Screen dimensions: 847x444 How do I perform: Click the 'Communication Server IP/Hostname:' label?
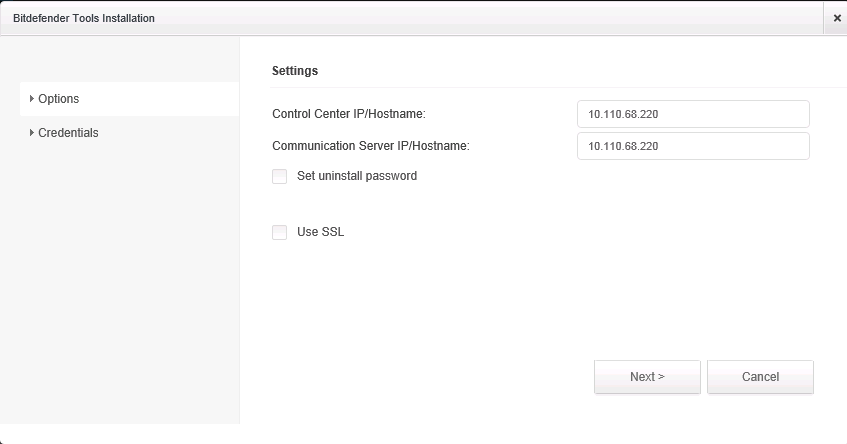click(371, 146)
